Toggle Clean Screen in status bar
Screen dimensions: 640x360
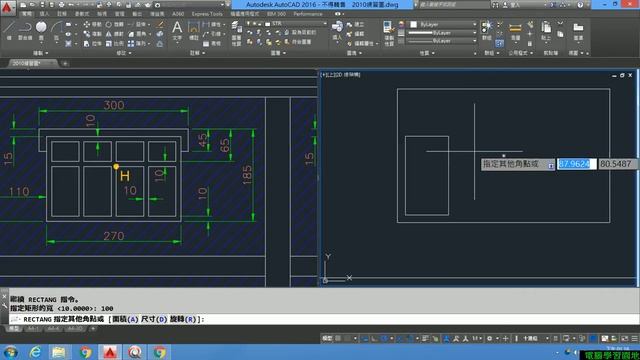tap(625, 338)
